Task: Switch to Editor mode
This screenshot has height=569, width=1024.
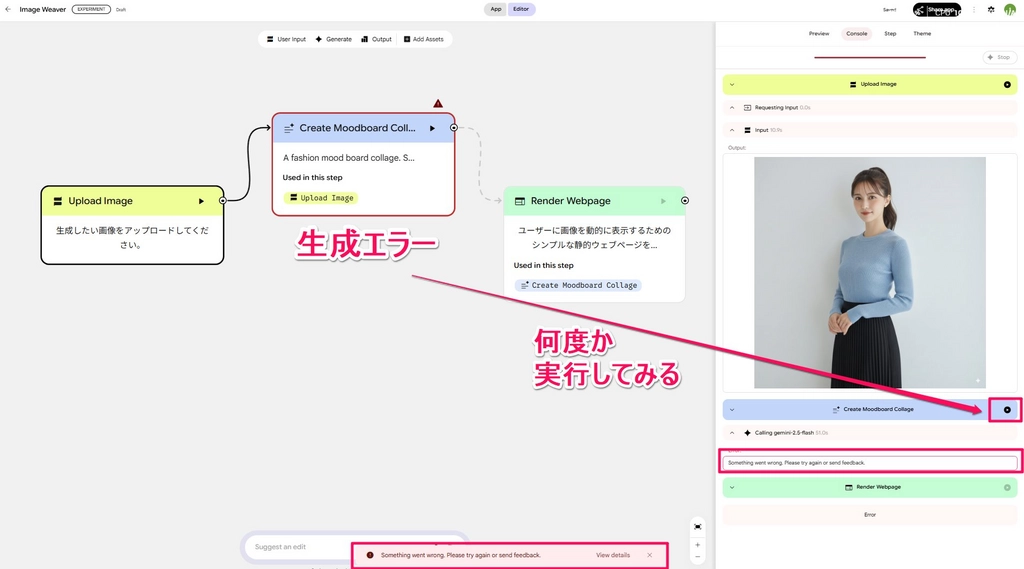Action: click(x=521, y=9)
